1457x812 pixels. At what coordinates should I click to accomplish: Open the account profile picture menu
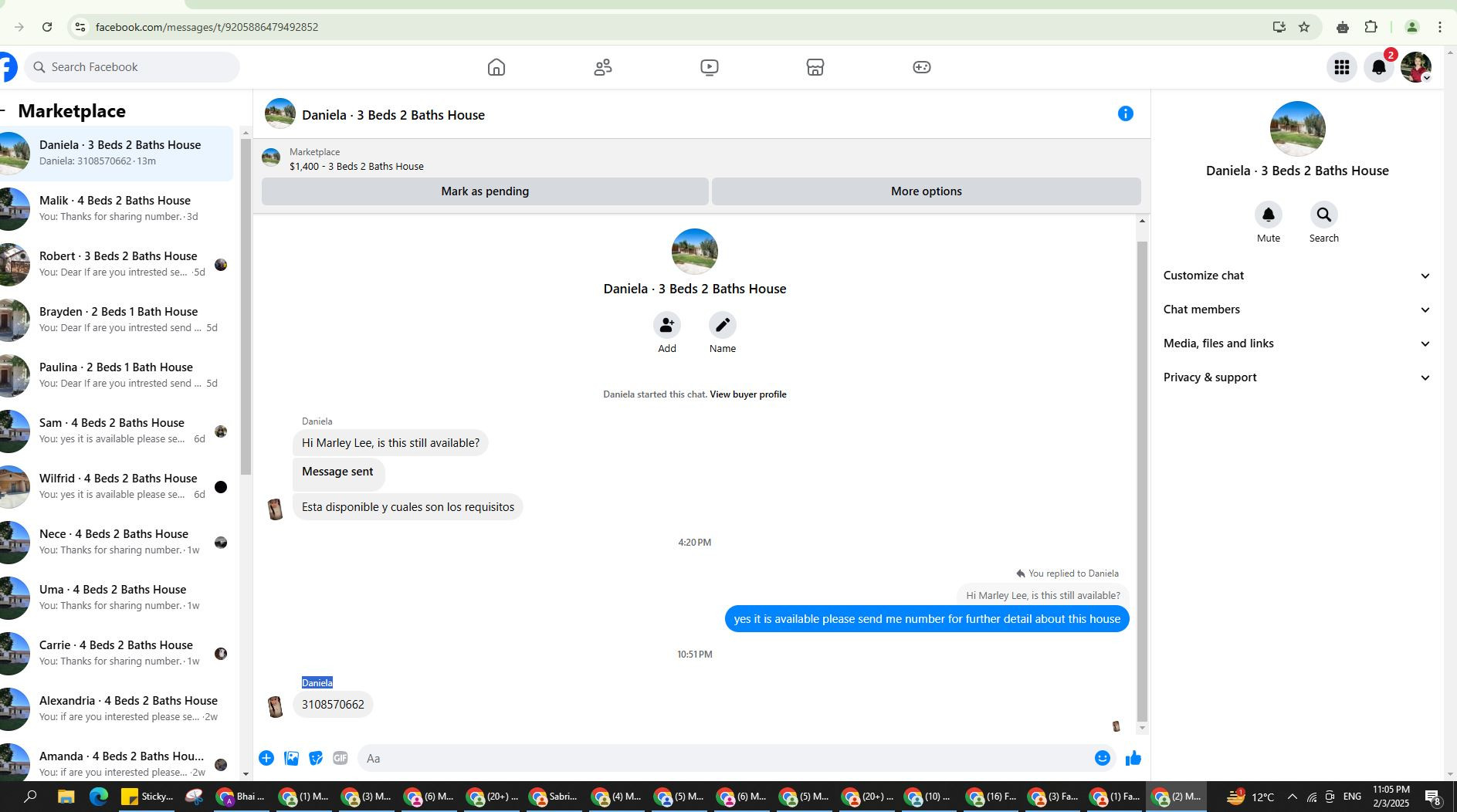1416,67
